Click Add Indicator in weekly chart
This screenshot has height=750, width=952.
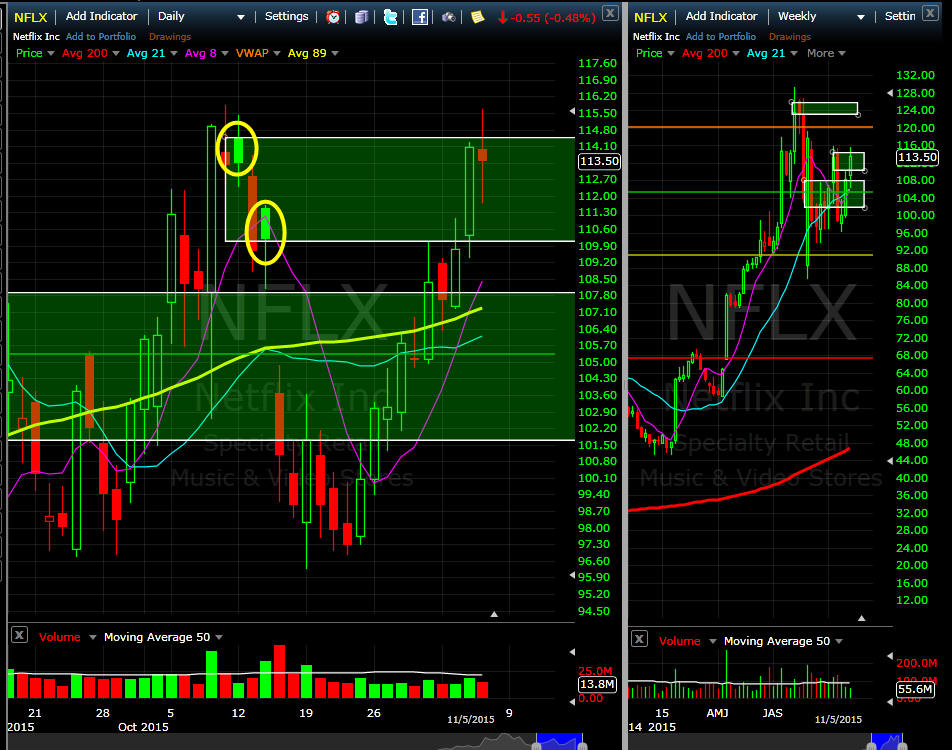721,16
